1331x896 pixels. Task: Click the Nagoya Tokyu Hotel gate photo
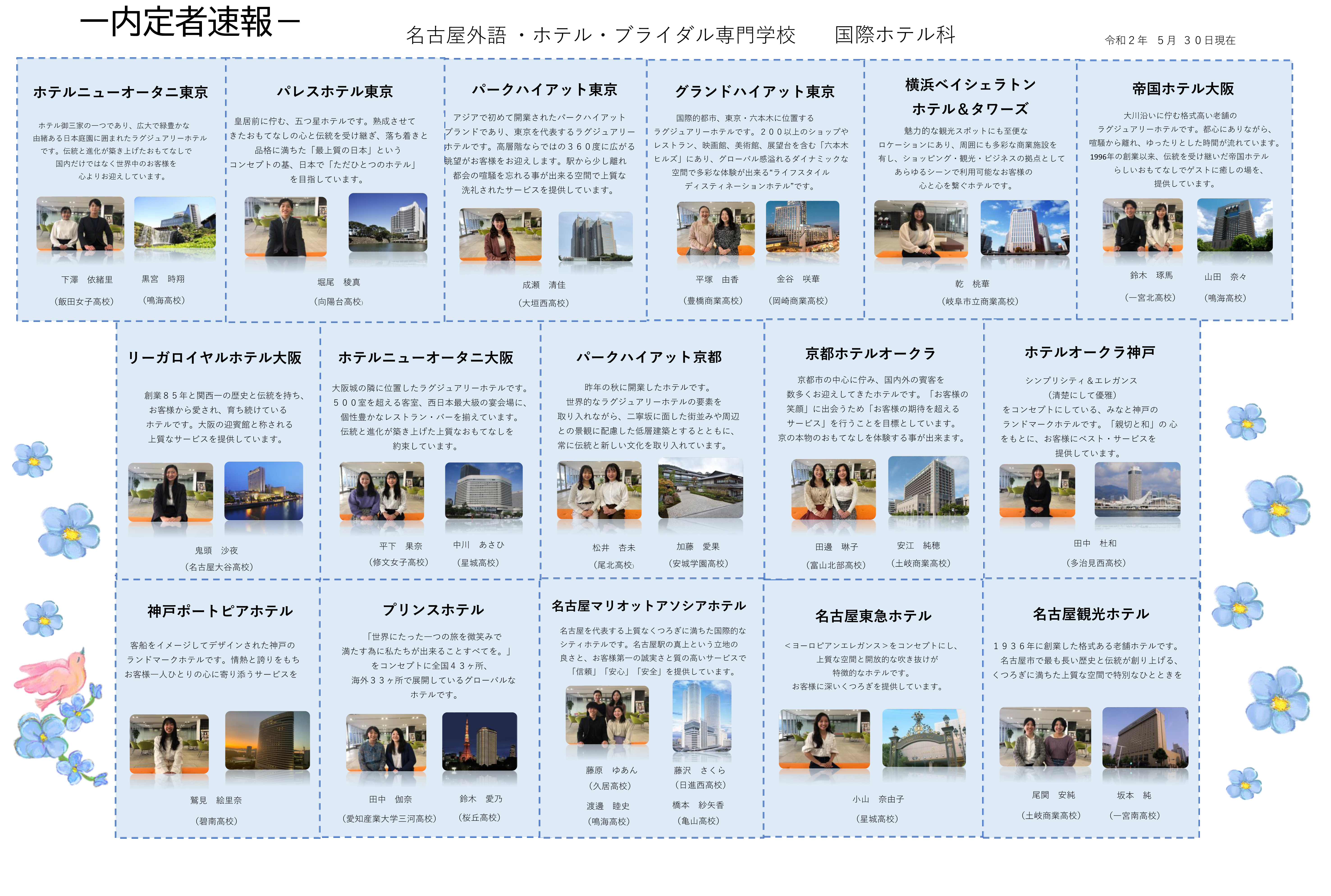pos(924,738)
